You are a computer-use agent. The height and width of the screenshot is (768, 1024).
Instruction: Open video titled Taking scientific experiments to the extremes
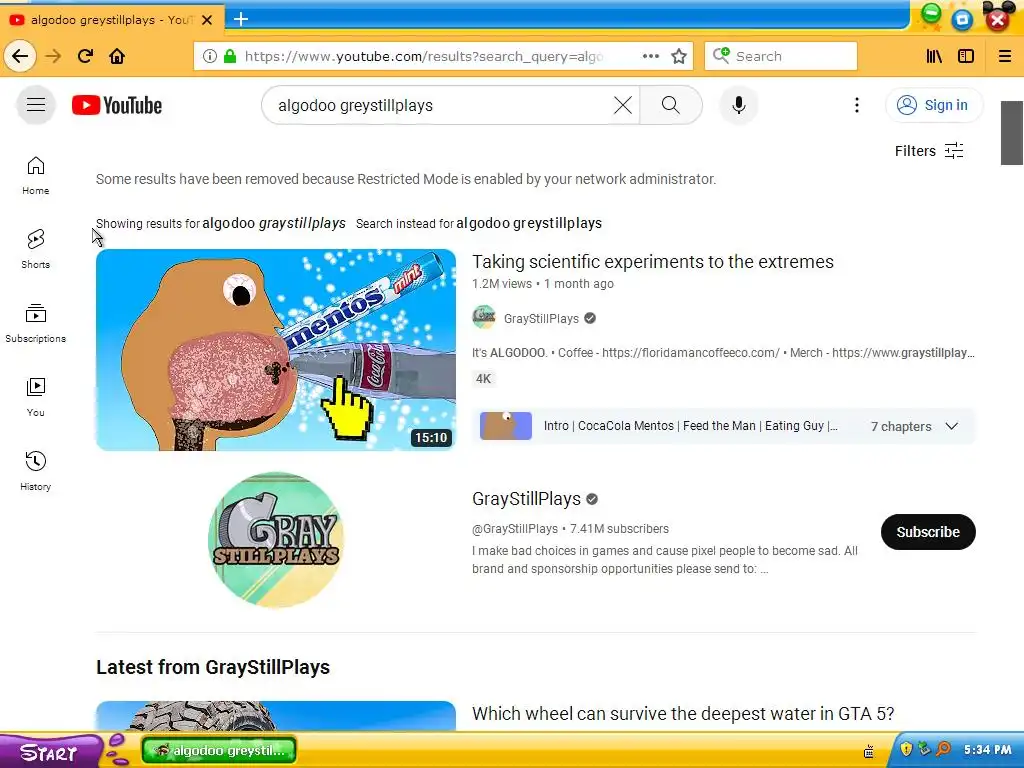tap(652, 262)
